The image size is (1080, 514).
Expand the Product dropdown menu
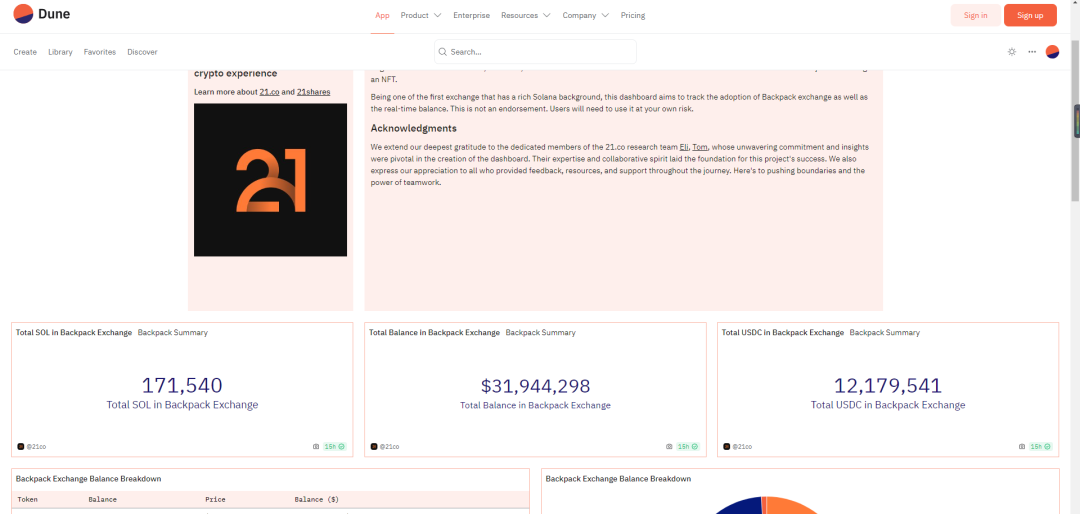click(x=421, y=15)
